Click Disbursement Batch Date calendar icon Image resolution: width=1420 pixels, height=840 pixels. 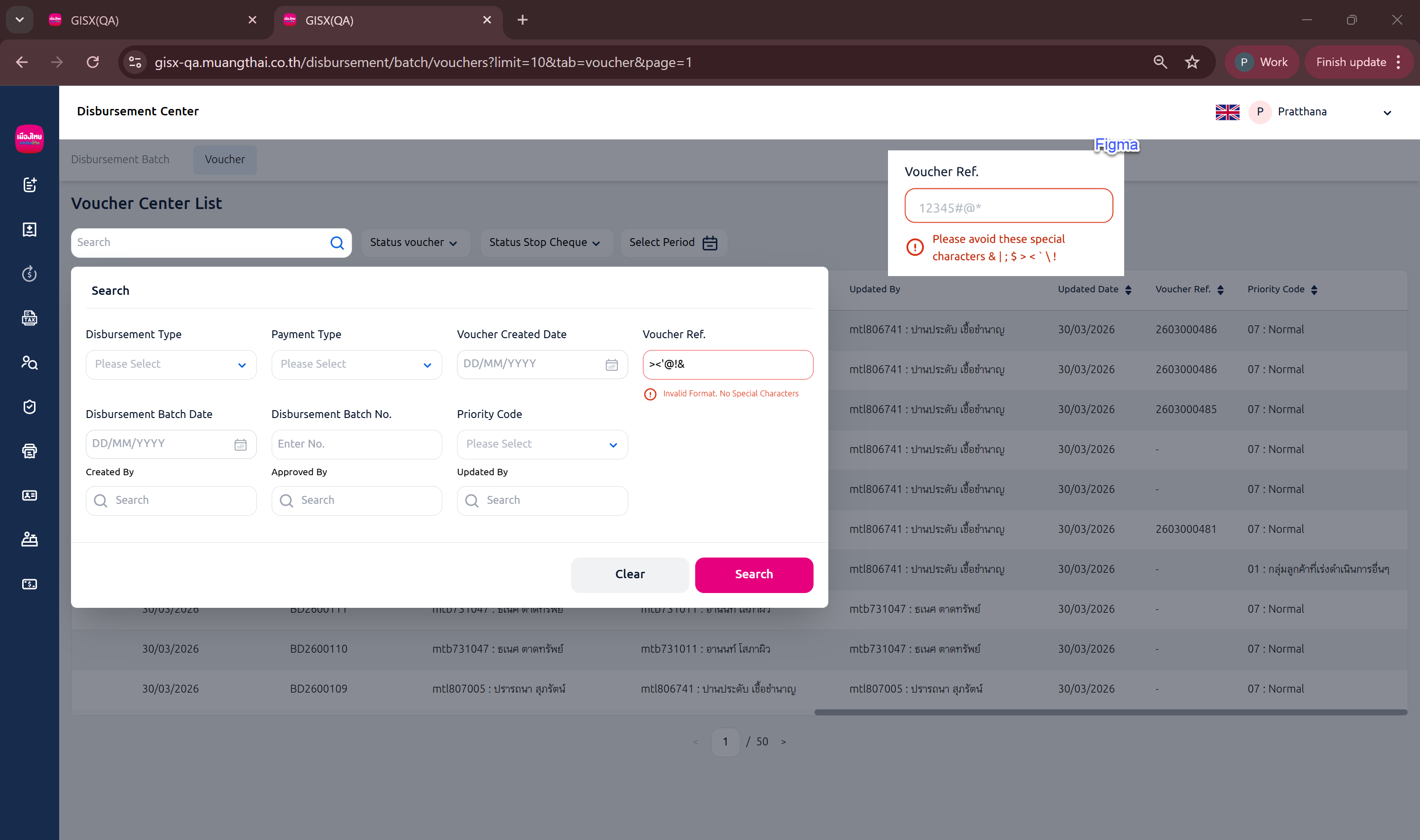click(x=241, y=445)
